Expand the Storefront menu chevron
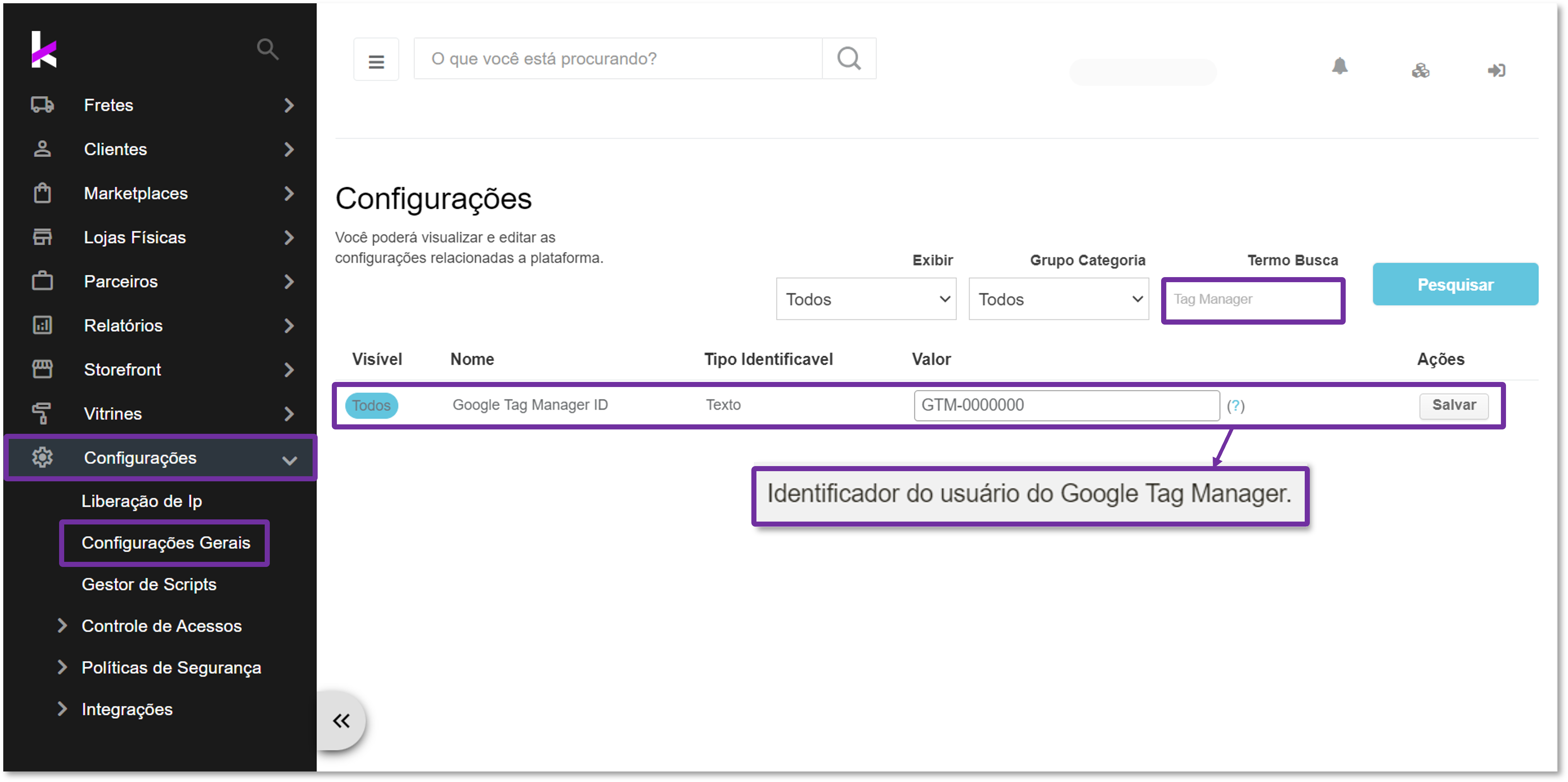Viewport: 1568px width, 782px height. [289, 370]
